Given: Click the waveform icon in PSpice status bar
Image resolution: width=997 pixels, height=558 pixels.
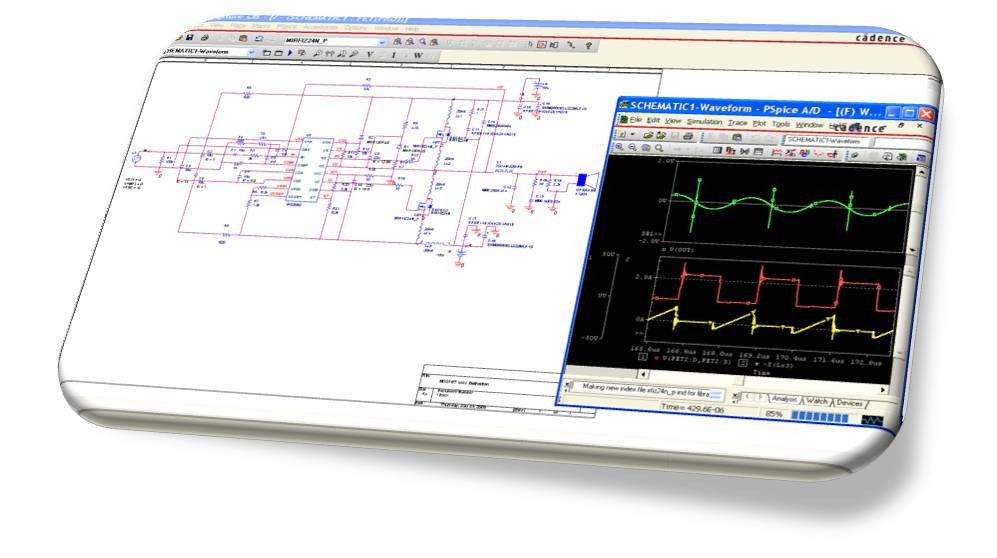Looking at the screenshot, I should click(x=872, y=420).
